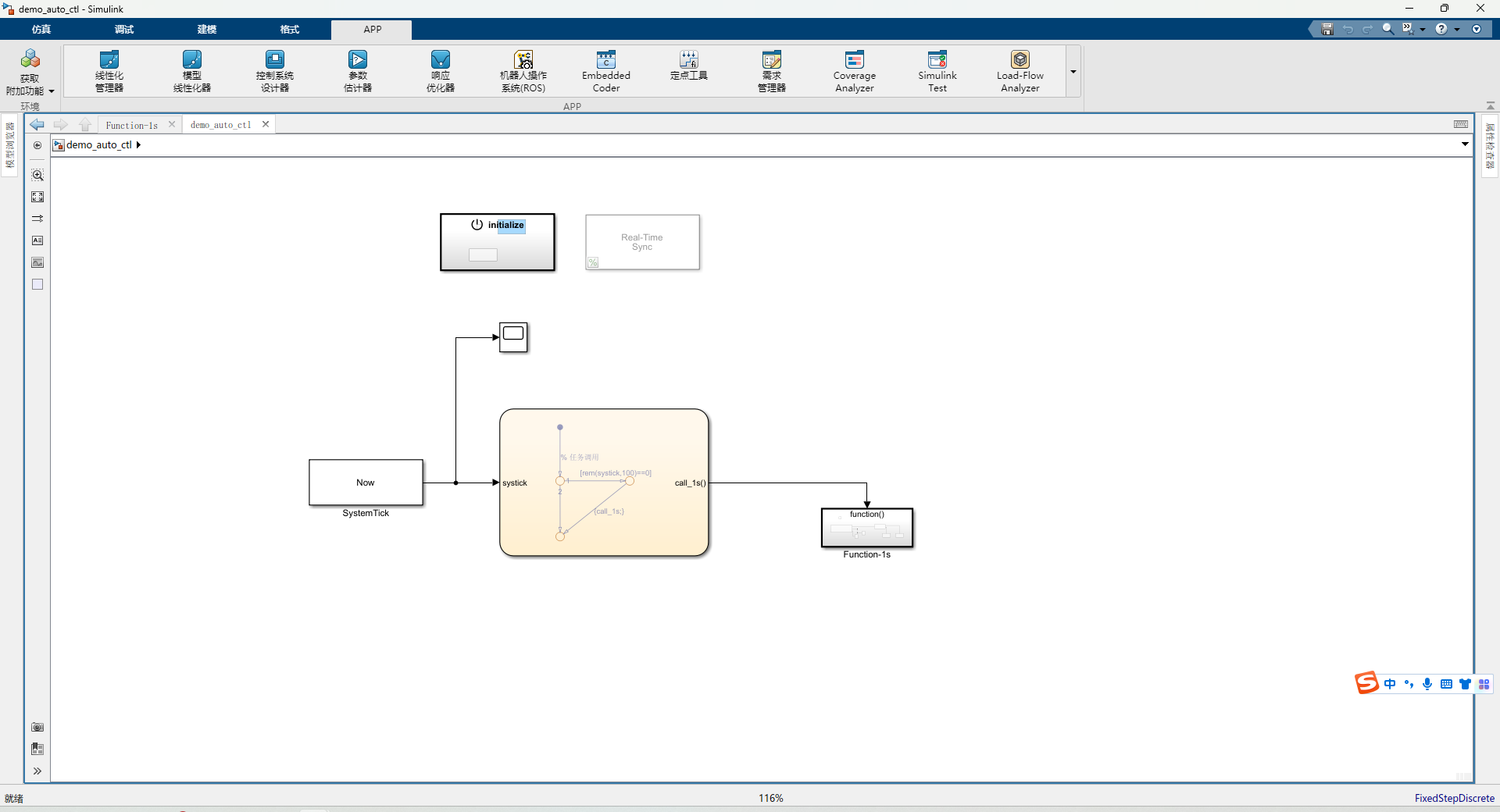This screenshot has height=812, width=1500.
Task: Click the 116% zoom level in status bar
Action: 770,798
